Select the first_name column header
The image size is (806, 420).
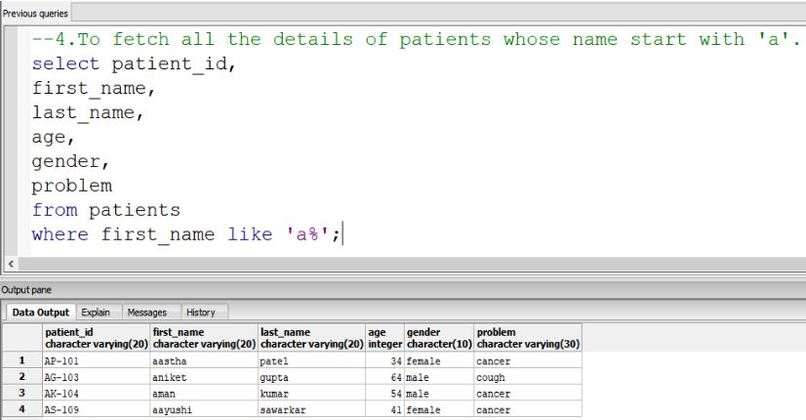click(204, 338)
